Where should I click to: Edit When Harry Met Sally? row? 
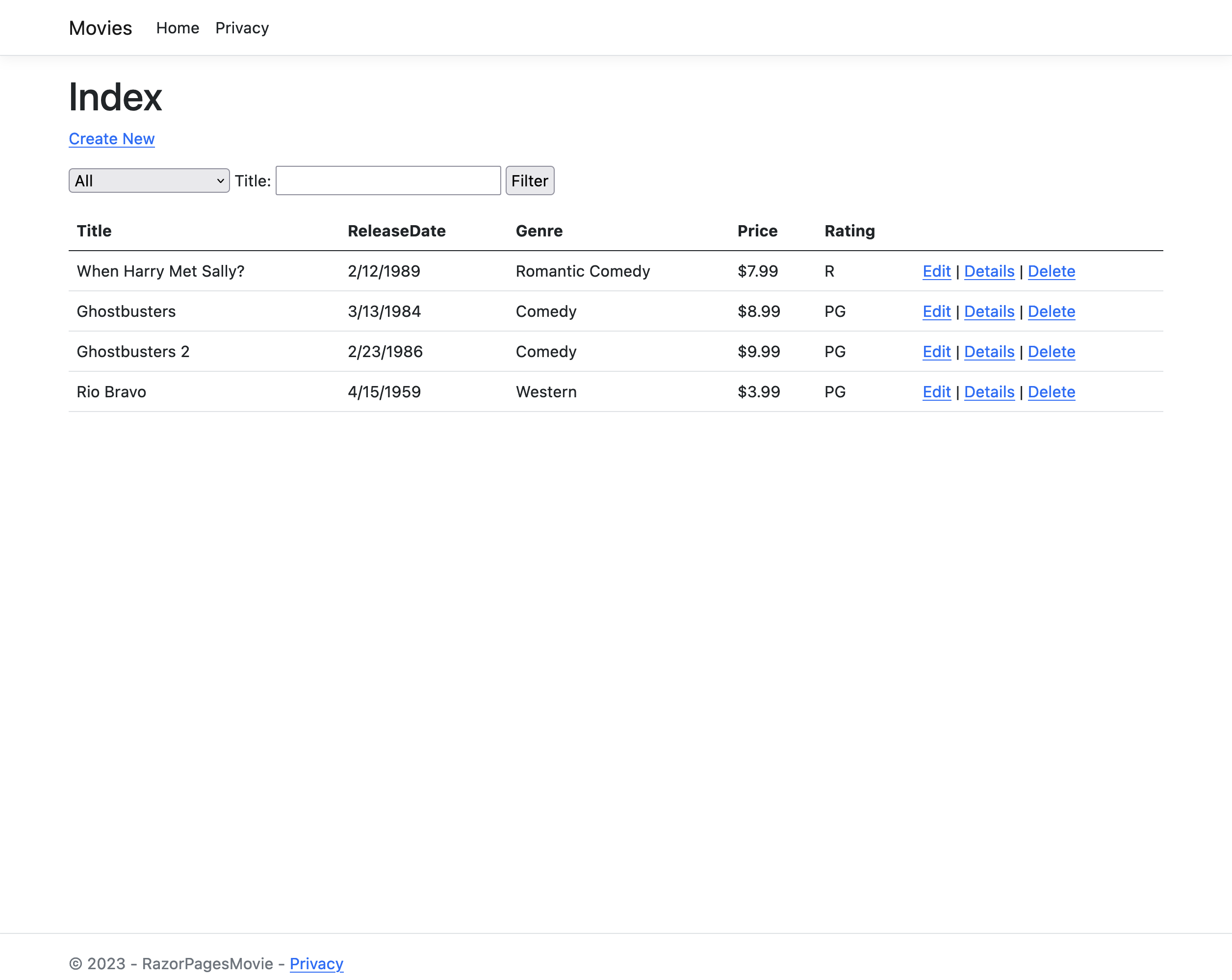coord(937,271)
